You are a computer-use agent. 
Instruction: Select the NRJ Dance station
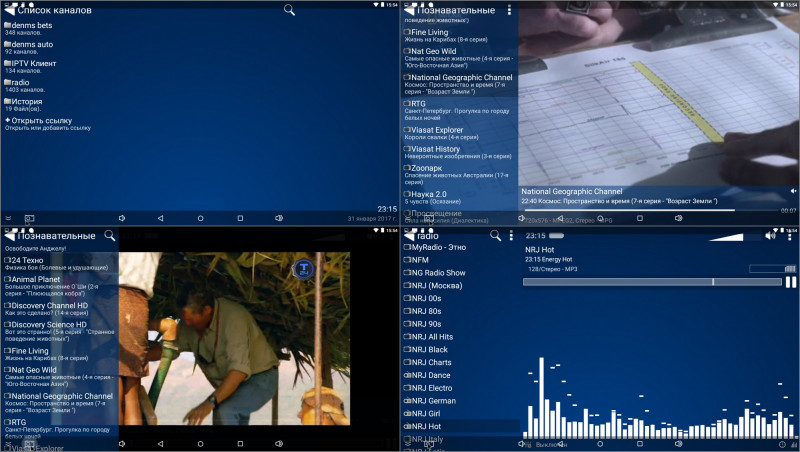click(461, 375)
